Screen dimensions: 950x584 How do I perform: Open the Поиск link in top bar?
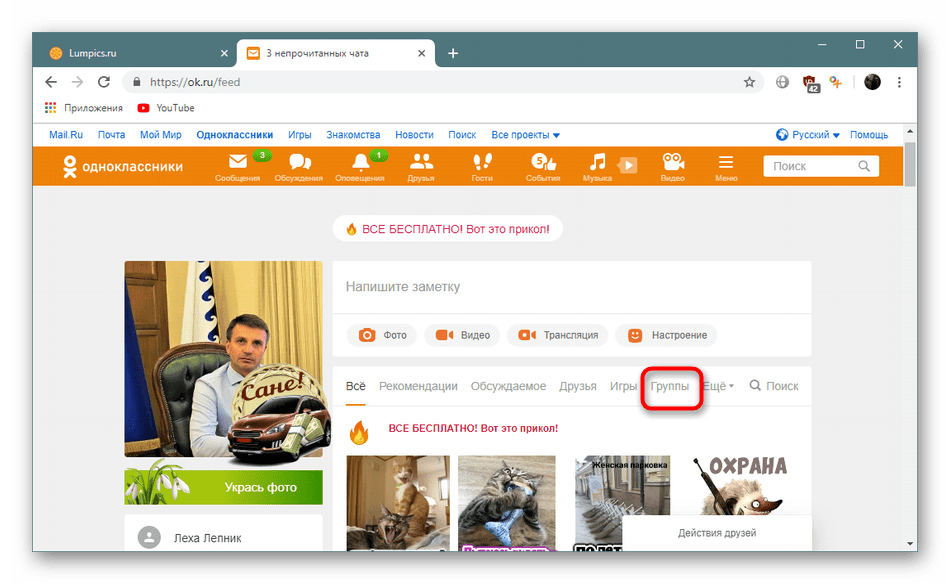[462, 134]
